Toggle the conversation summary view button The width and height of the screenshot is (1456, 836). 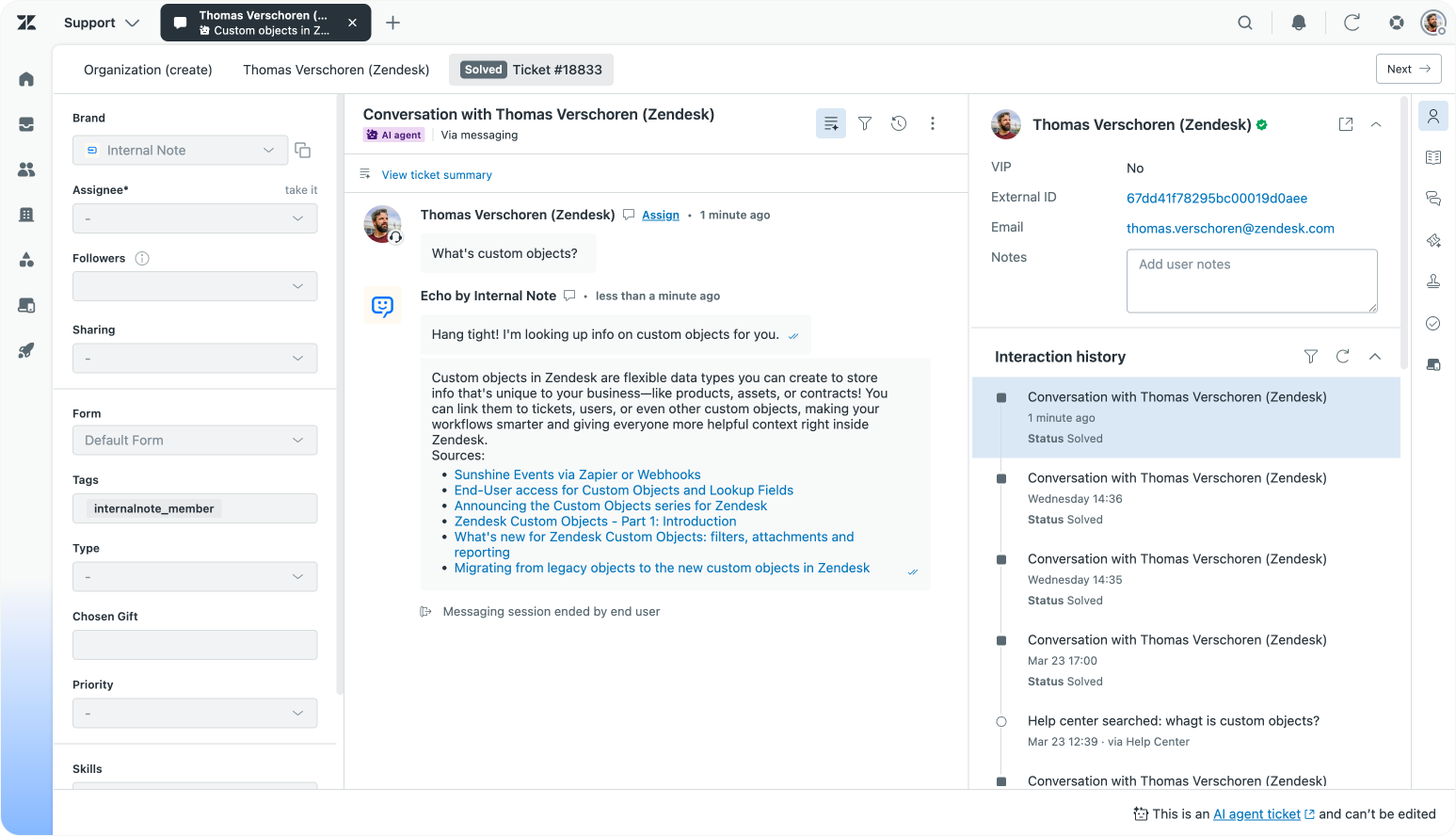[830, 123]
